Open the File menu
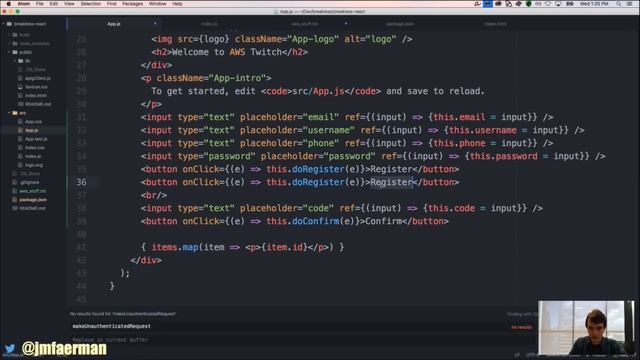The width and height of the screenshot is (640, 360). tap(40, 4)
